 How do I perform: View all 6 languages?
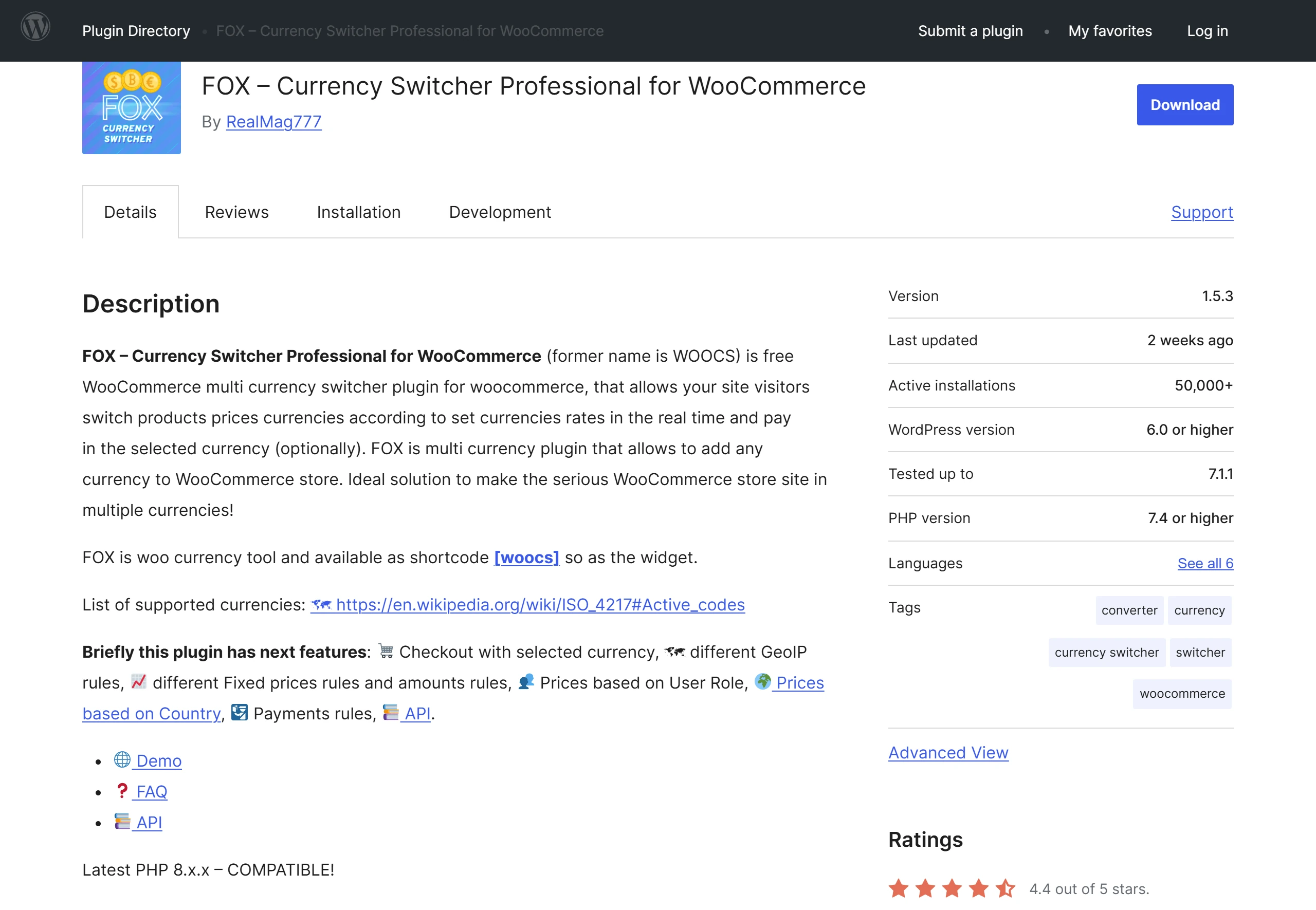coord(1205,563)
